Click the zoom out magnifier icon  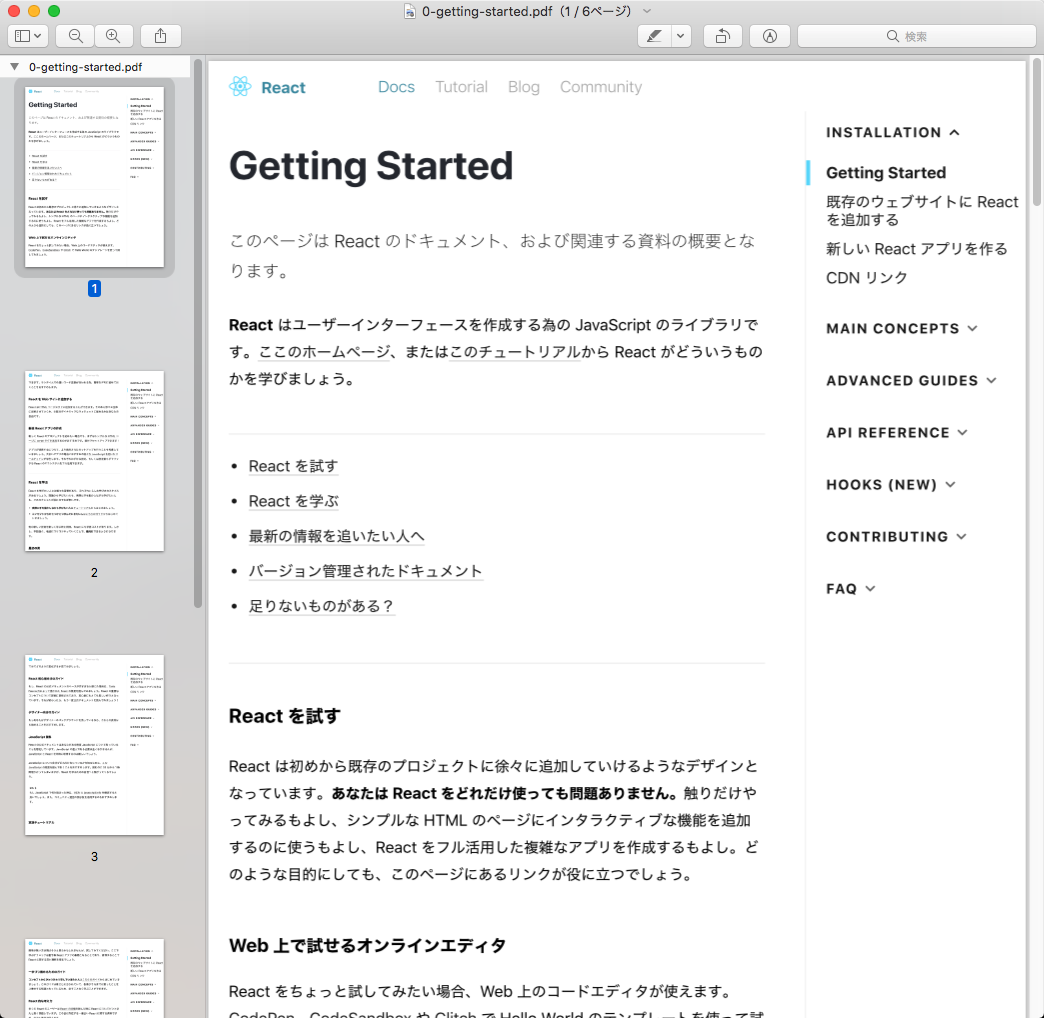coord(75,36)
